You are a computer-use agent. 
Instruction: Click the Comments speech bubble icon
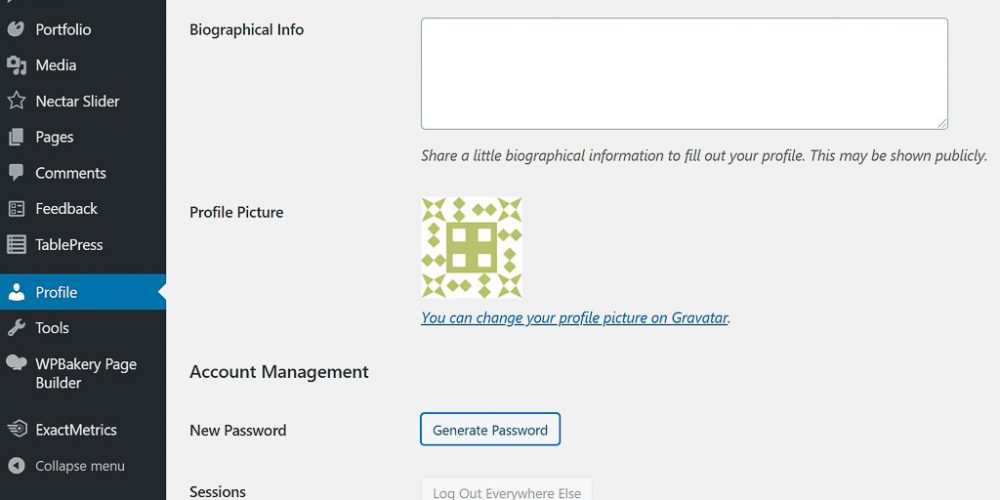click(x=16, y=173)
